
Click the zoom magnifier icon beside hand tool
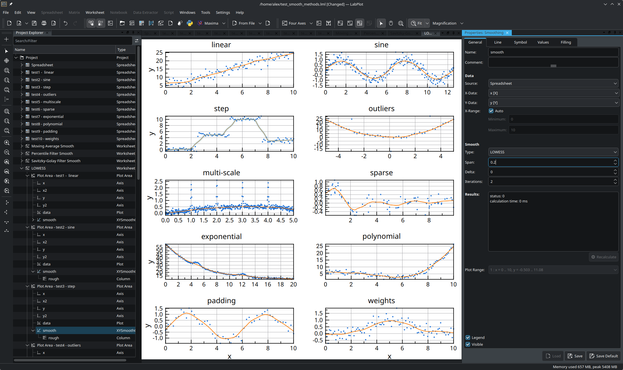401,23
